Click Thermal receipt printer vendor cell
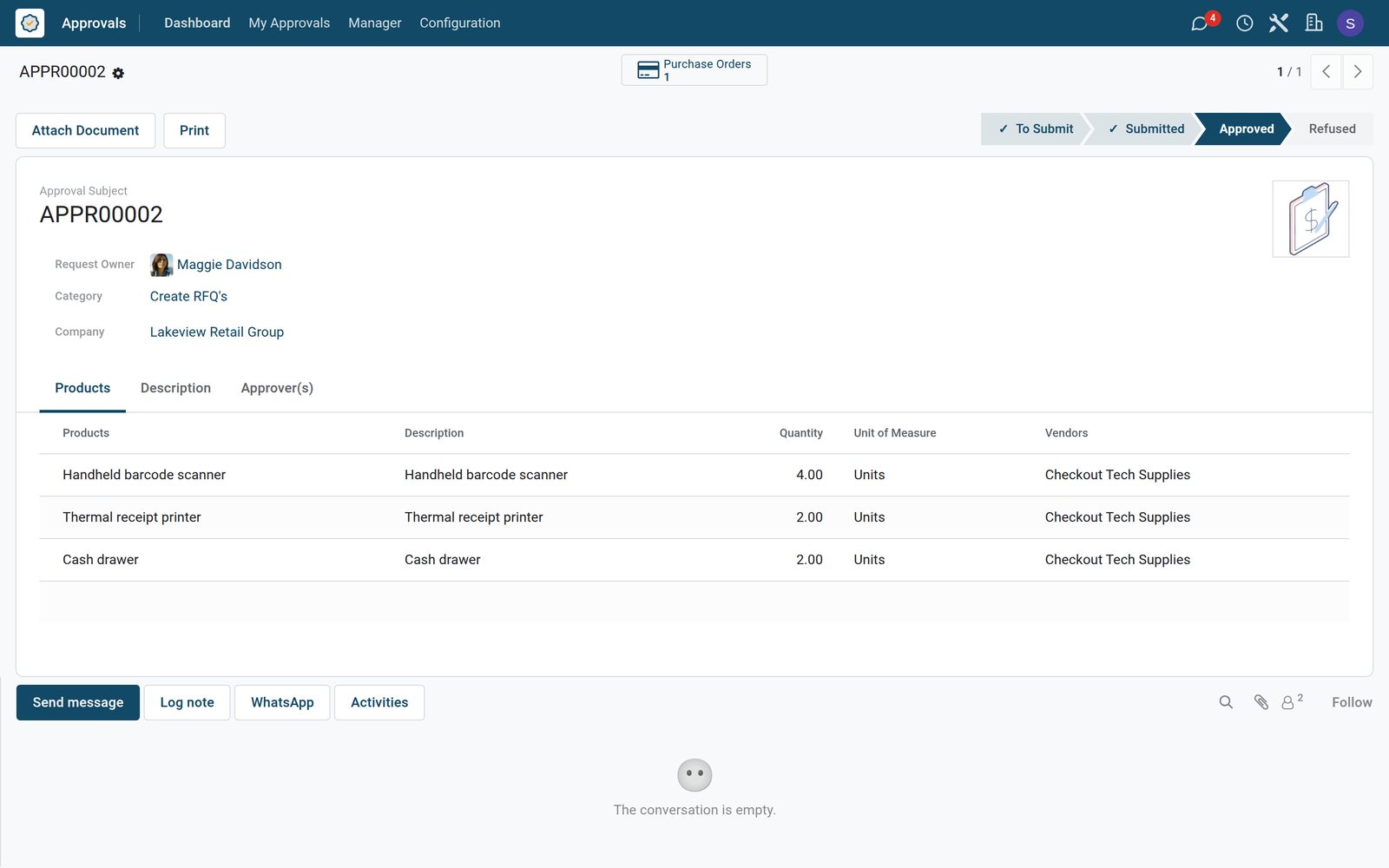Screen dimensions: 1389x868 1117,517
